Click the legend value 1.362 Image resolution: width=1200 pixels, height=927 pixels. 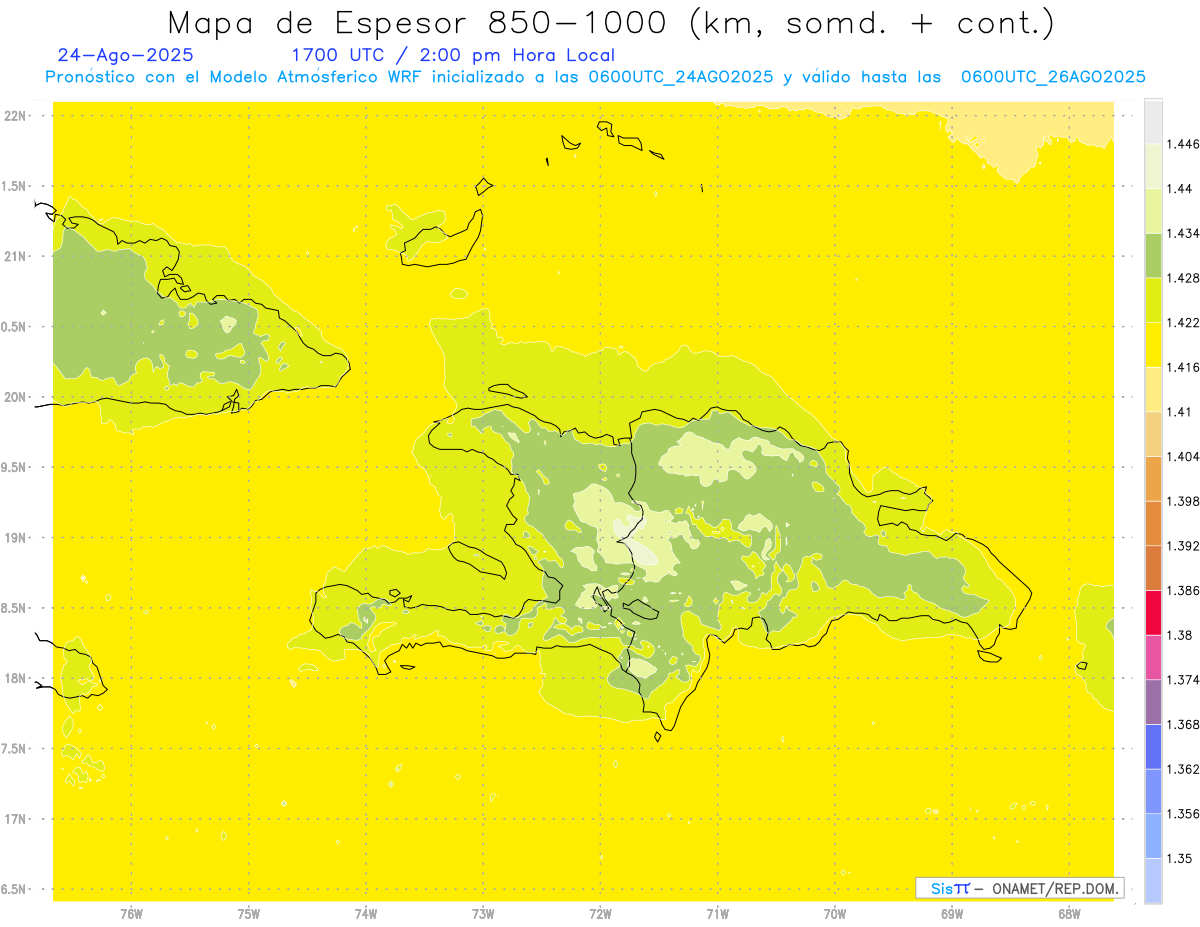pos(1183,769)
